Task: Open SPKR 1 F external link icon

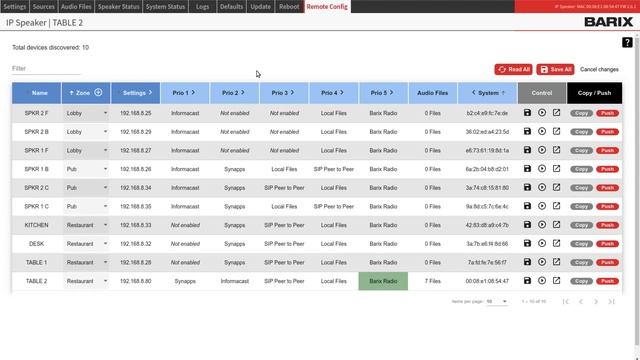Action: [x=556, y=150]
